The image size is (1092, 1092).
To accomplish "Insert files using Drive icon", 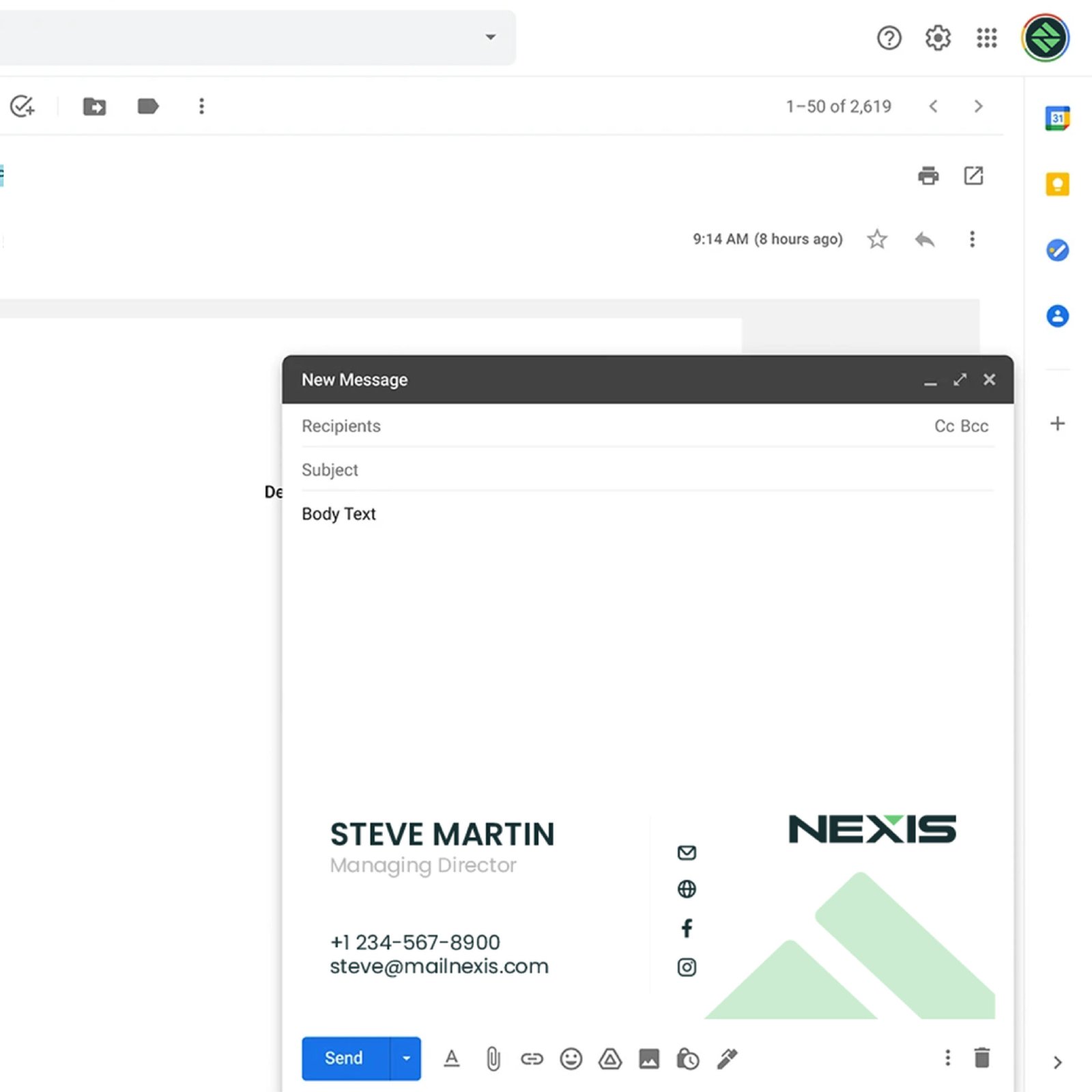I will click(609, 1059).
